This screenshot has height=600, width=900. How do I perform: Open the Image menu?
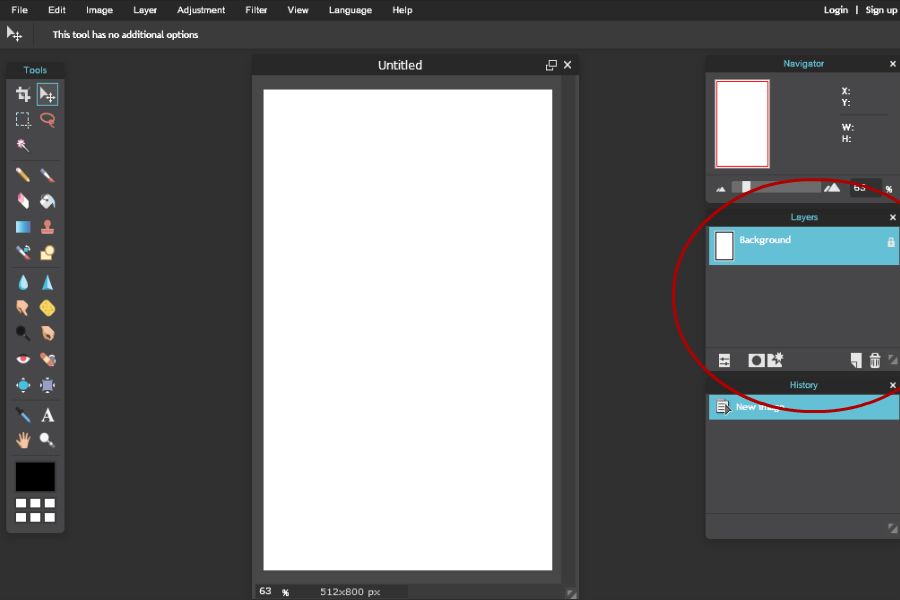coord(99,10)
